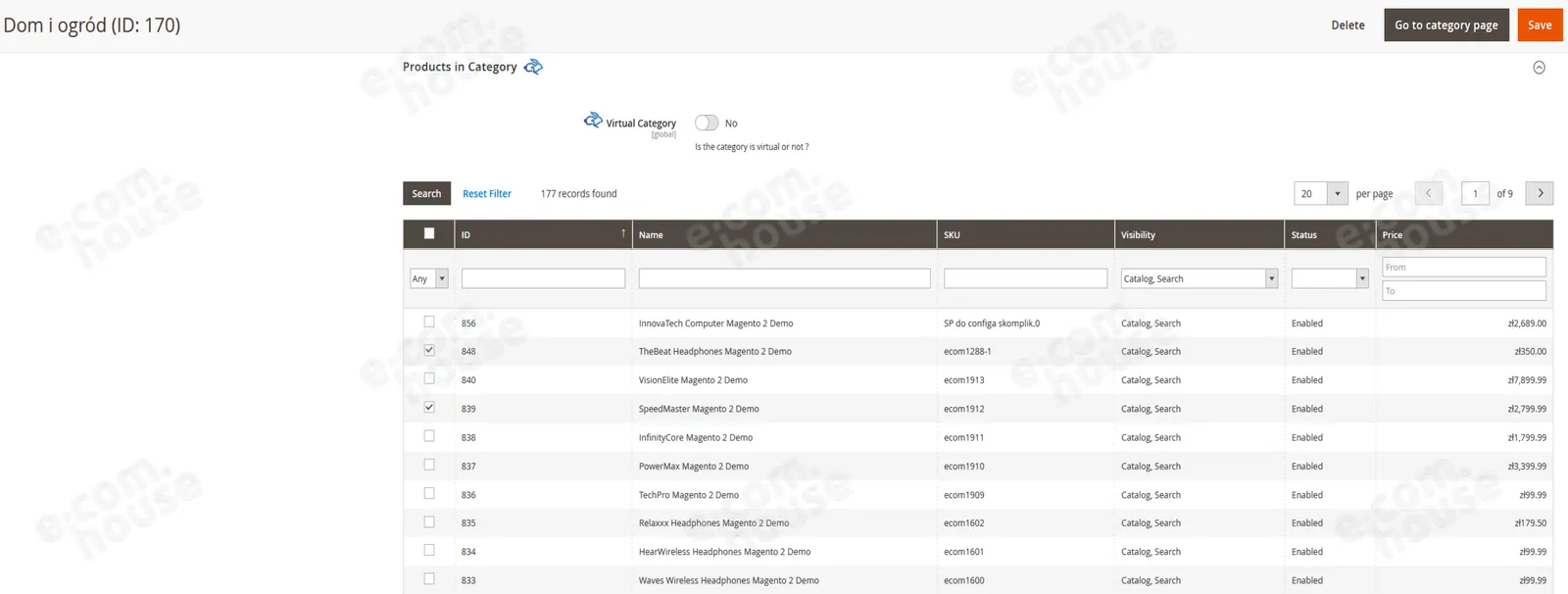Viewport: 1568px width, 594px height.
Task: Check the box for product 834
Action: coord(429,551)
